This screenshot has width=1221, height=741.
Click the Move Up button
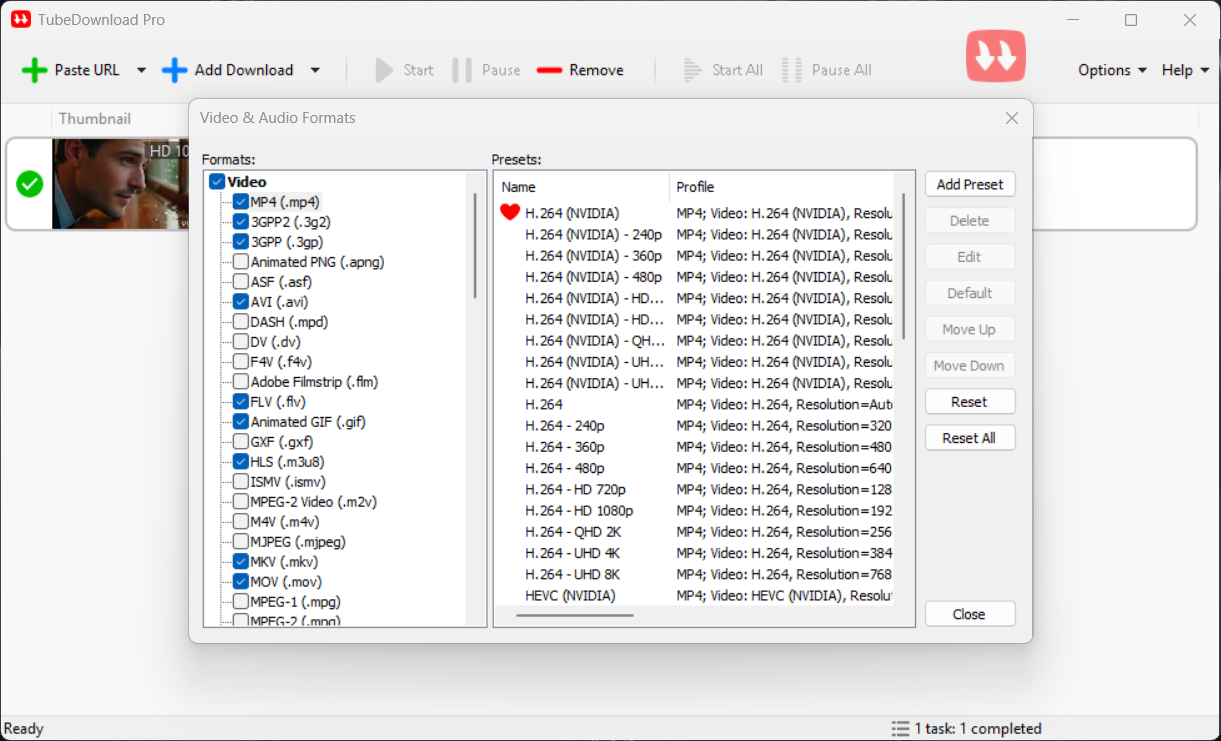[970, 329]
